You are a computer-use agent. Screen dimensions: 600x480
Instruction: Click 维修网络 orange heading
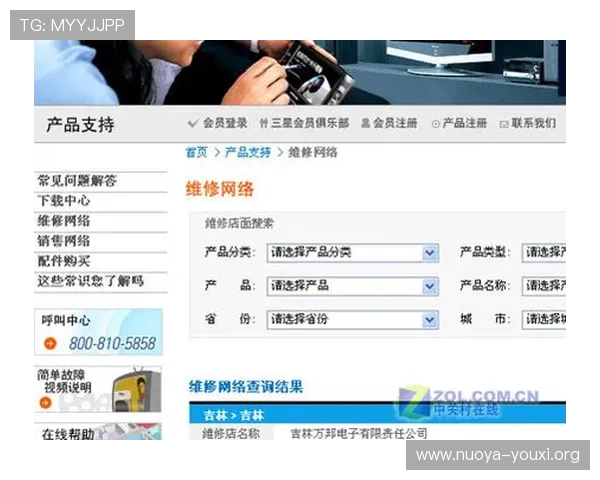[x=220, y=189]
